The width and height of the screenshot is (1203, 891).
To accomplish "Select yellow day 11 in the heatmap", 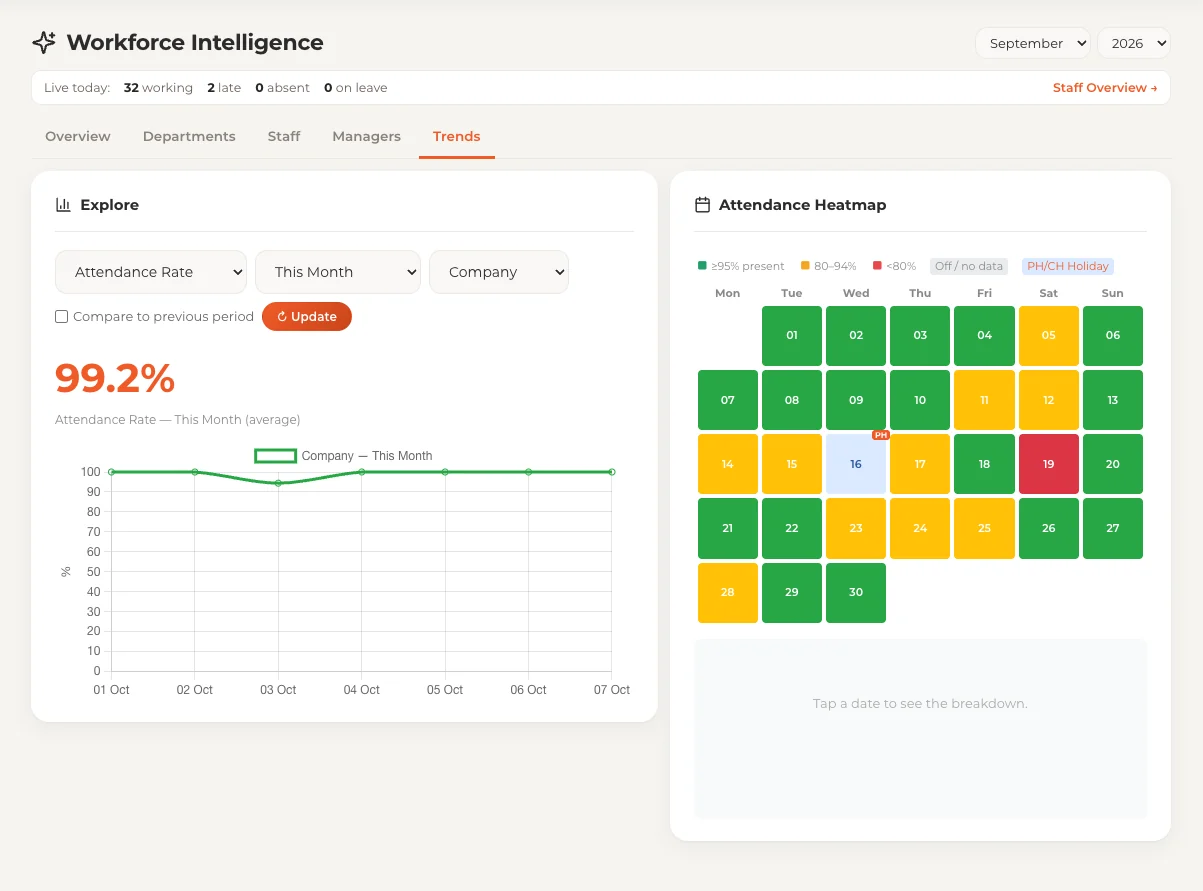I will 985,400.
